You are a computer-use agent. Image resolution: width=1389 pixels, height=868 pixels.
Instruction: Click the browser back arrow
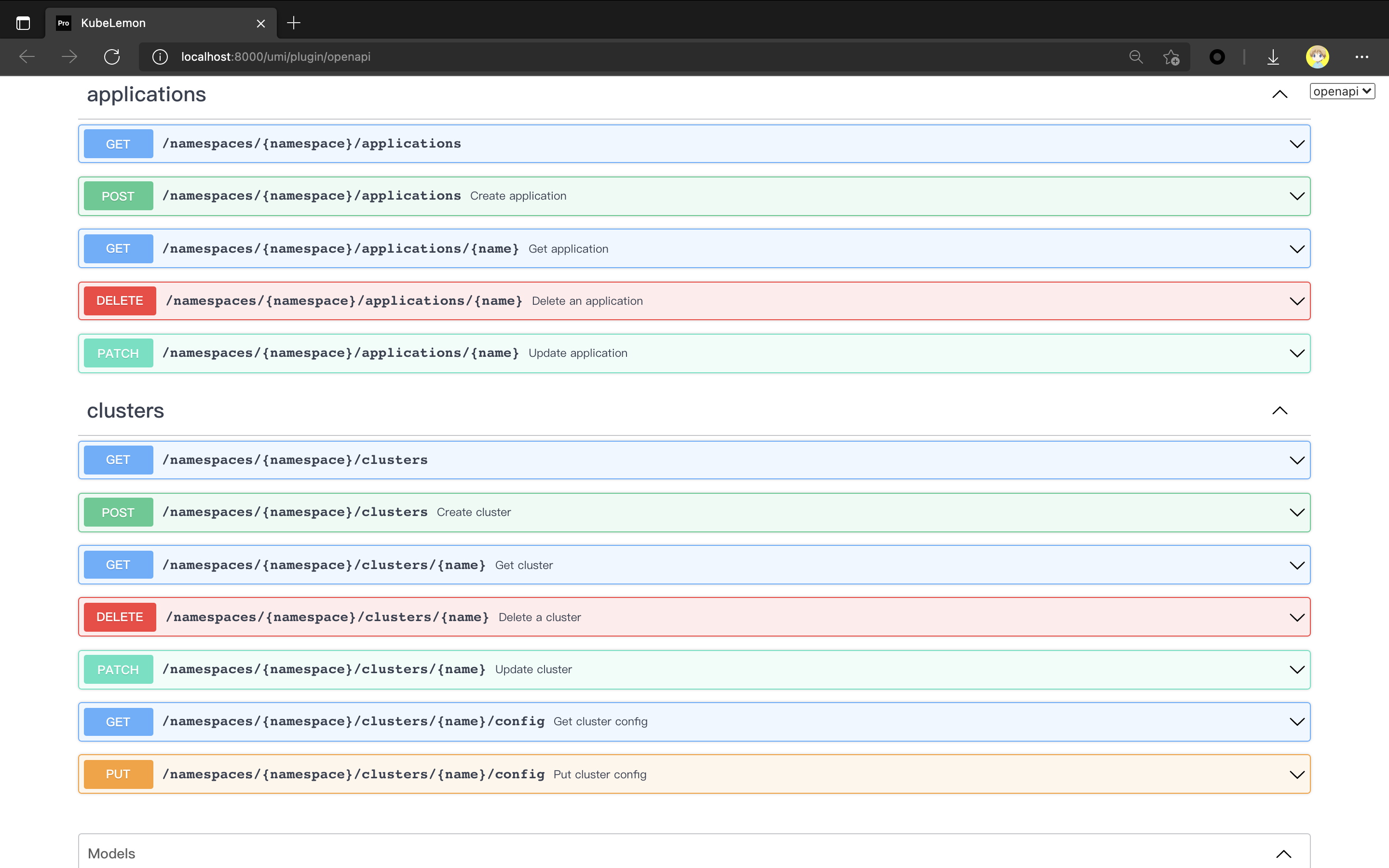[27, 57]
